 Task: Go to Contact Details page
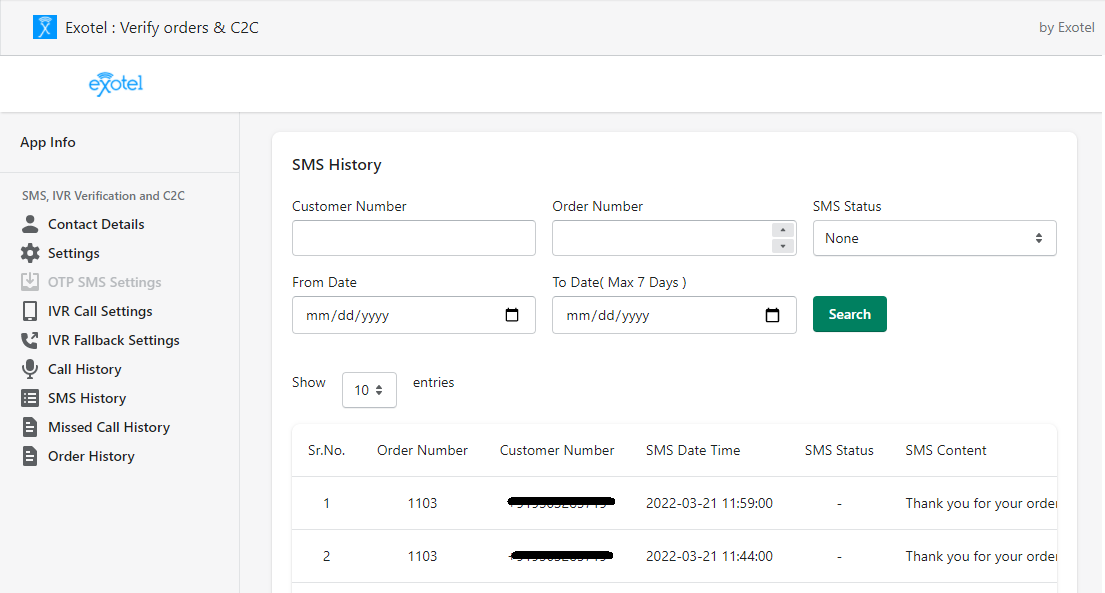click(96, 224)
